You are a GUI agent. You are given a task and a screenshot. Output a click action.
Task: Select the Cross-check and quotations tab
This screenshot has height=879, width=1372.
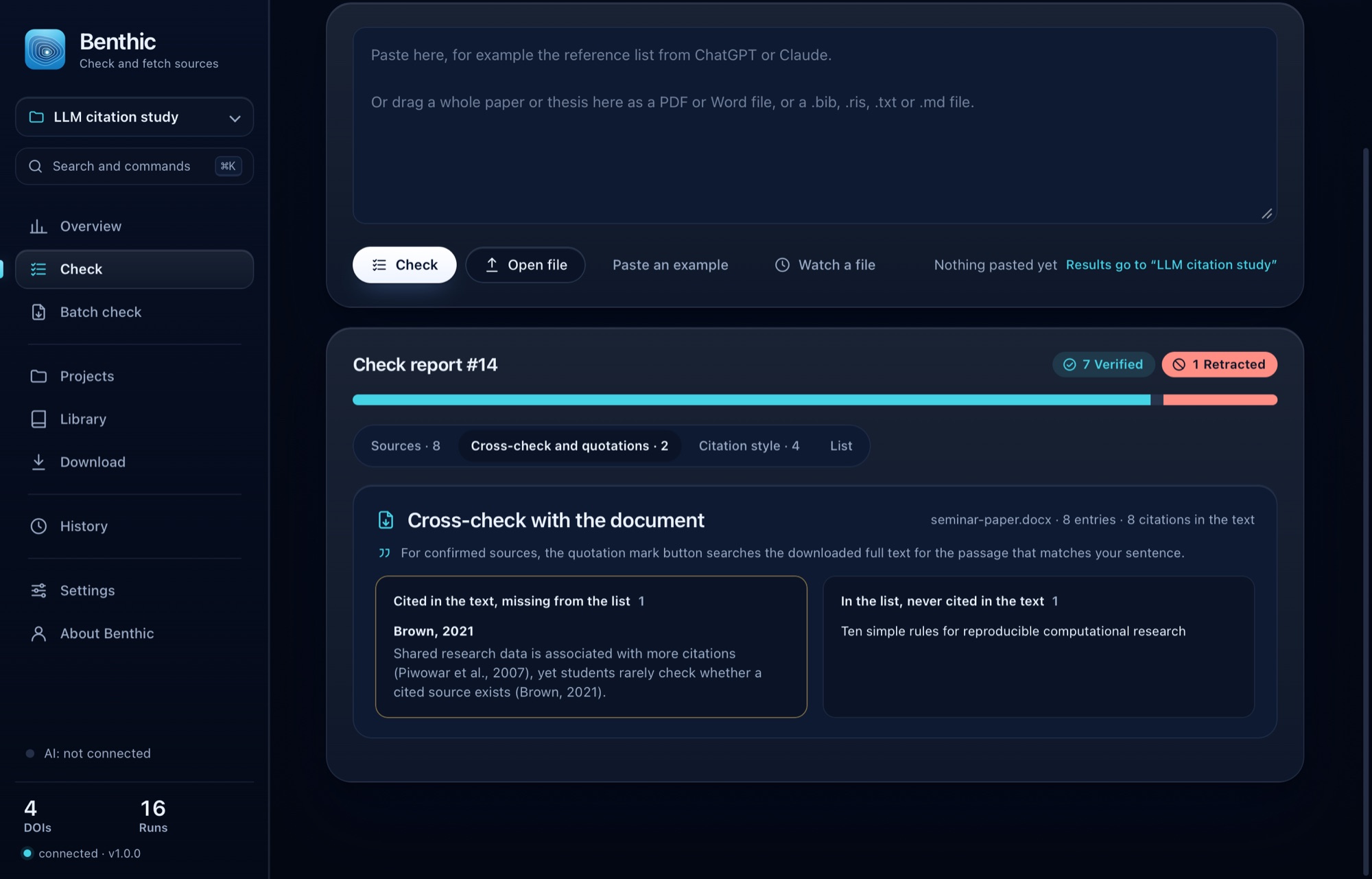(569, 446)
